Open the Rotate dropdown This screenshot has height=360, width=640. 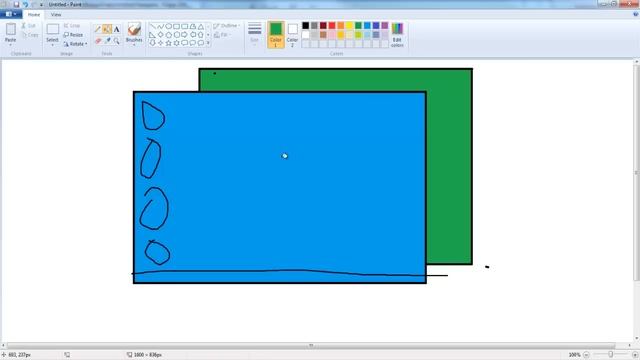(x=76, y=44)
